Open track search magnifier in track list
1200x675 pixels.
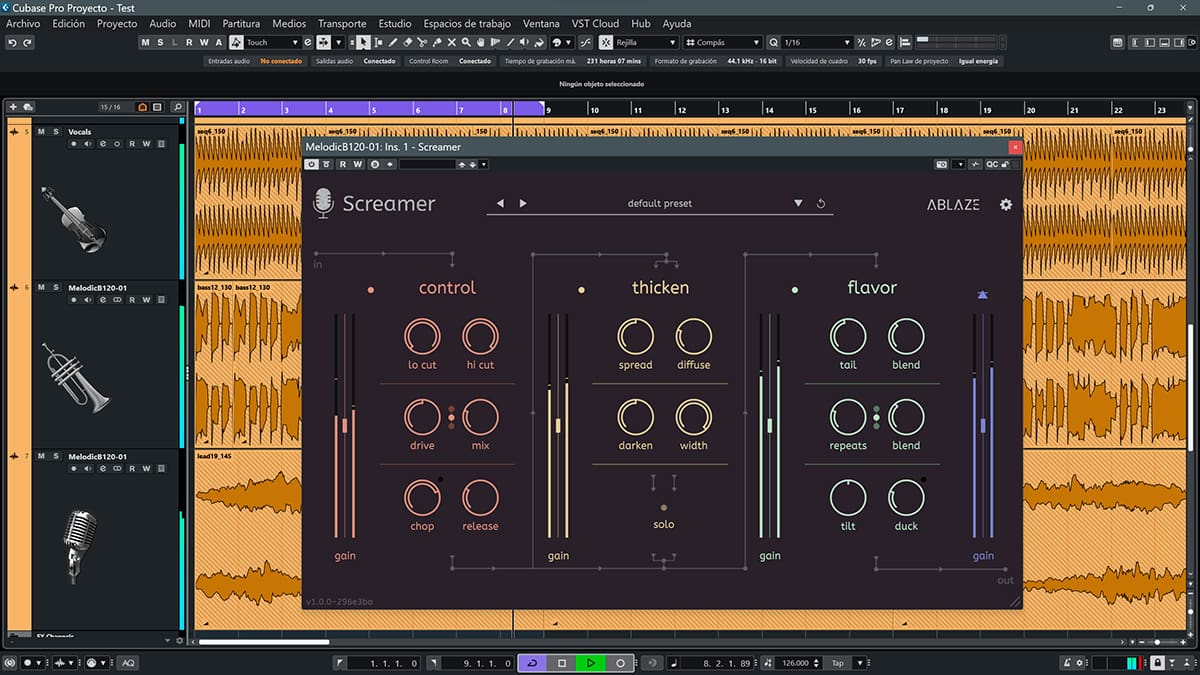click(x=177, y=107)
